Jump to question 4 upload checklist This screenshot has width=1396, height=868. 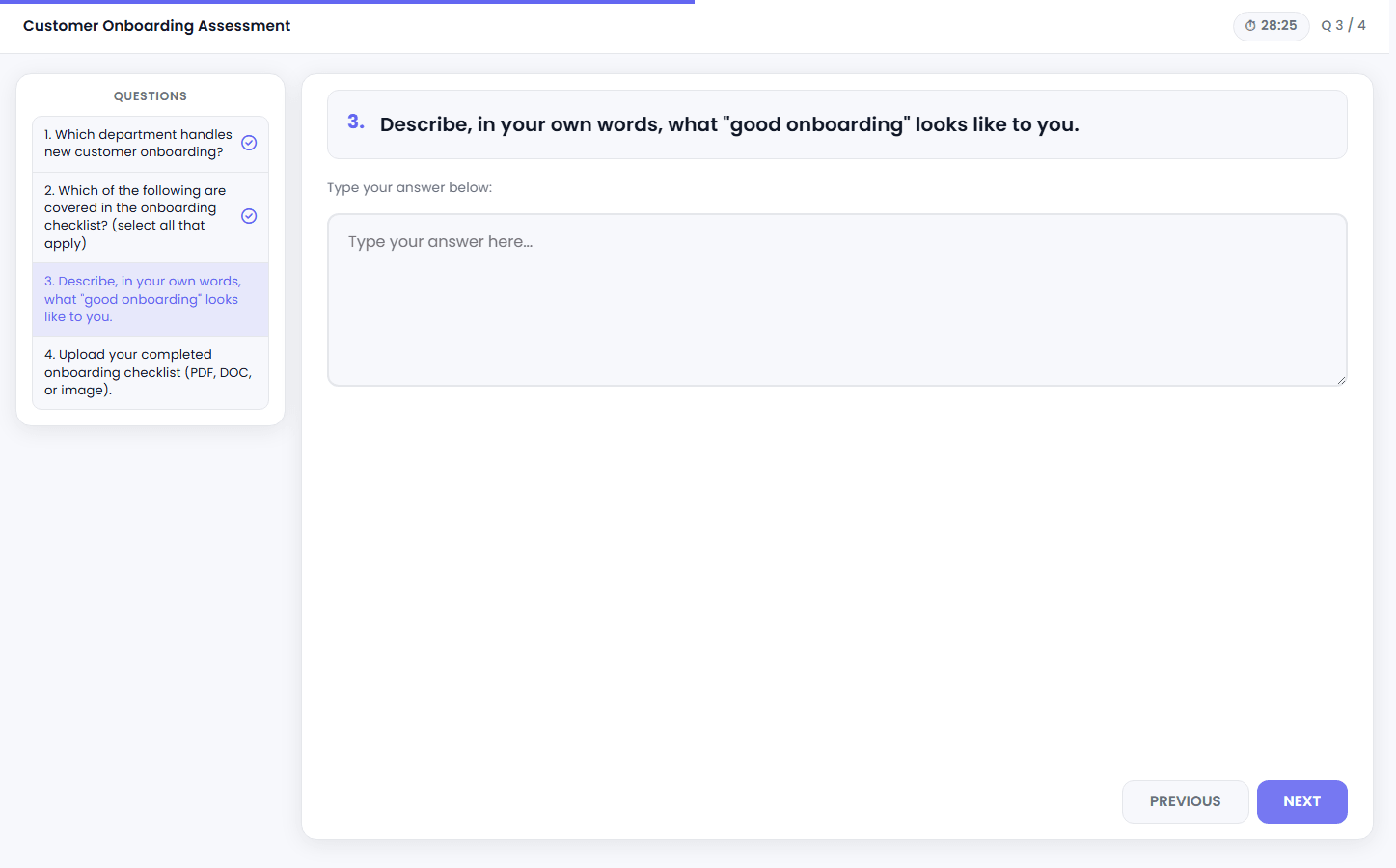click(151, 372)
